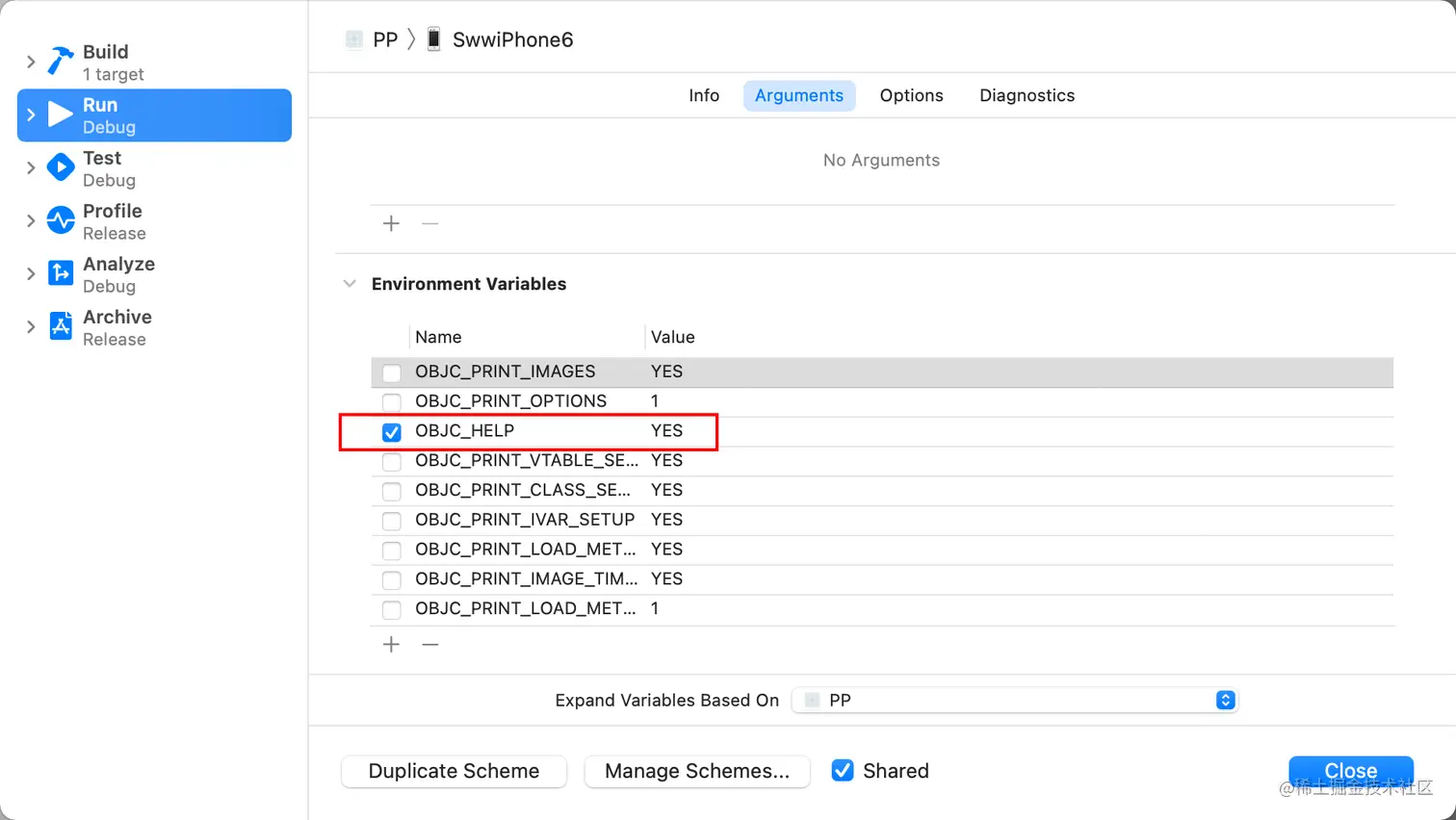The height and width of the screenshot is (820, 1456).
Task: Enable OBJC_PRINT_IMAGES checkbox
Action: coord(392,372)
